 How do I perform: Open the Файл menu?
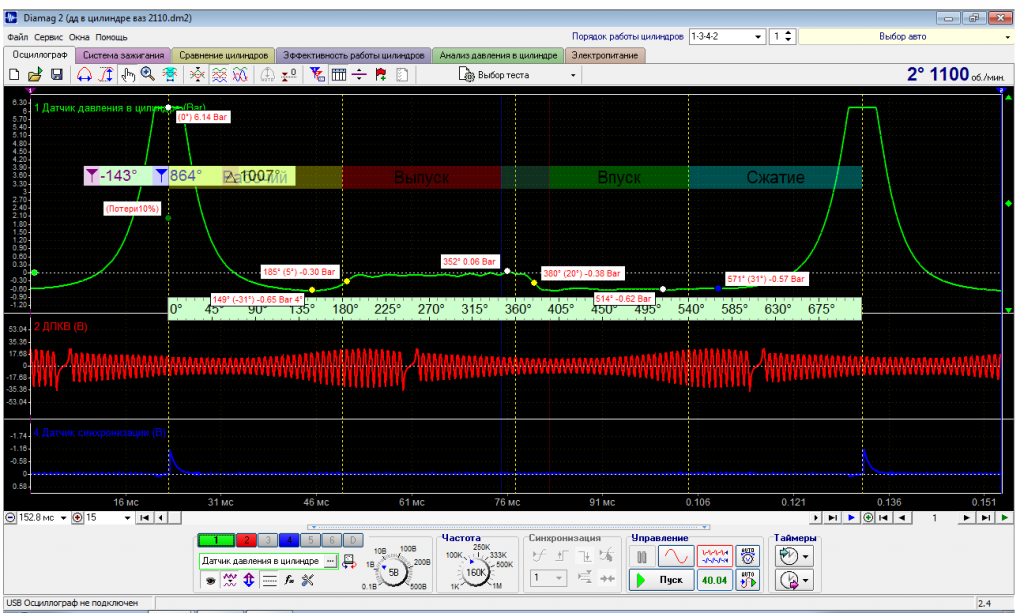coord(18,37)
